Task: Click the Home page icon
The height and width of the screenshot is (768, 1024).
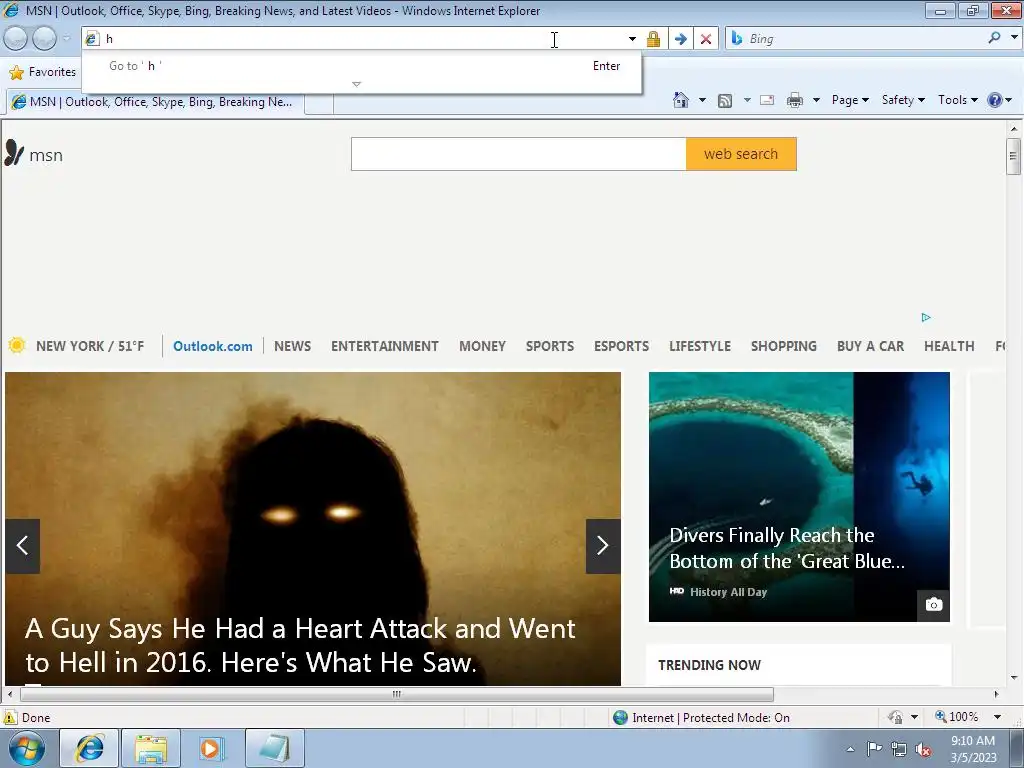Action: click(680, 100)
